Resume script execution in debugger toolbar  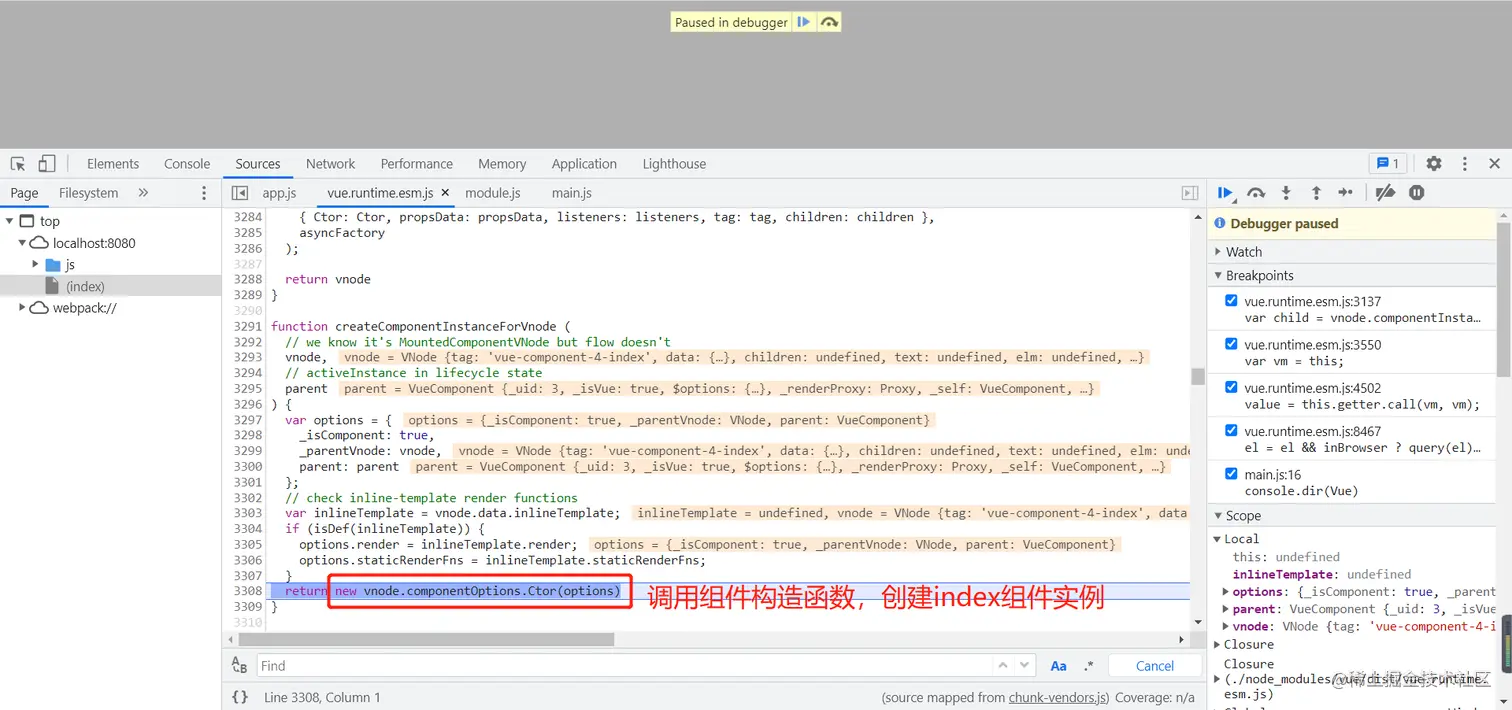tap(1225, 193)
